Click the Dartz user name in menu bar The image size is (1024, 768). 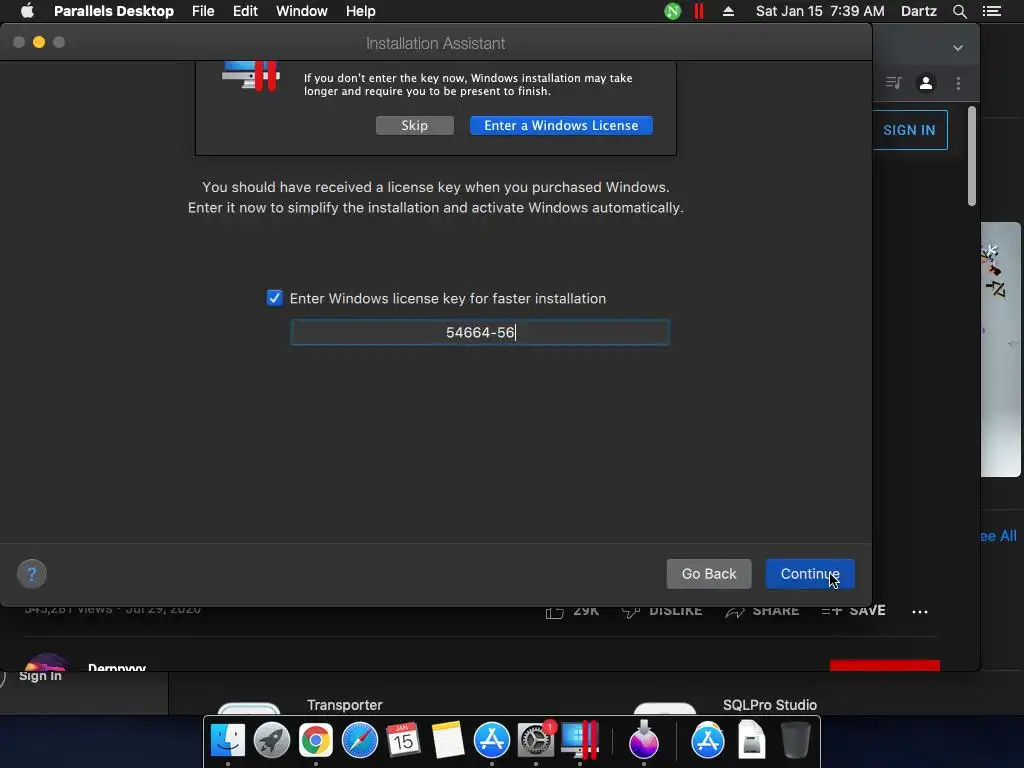[x=918, y=11]
